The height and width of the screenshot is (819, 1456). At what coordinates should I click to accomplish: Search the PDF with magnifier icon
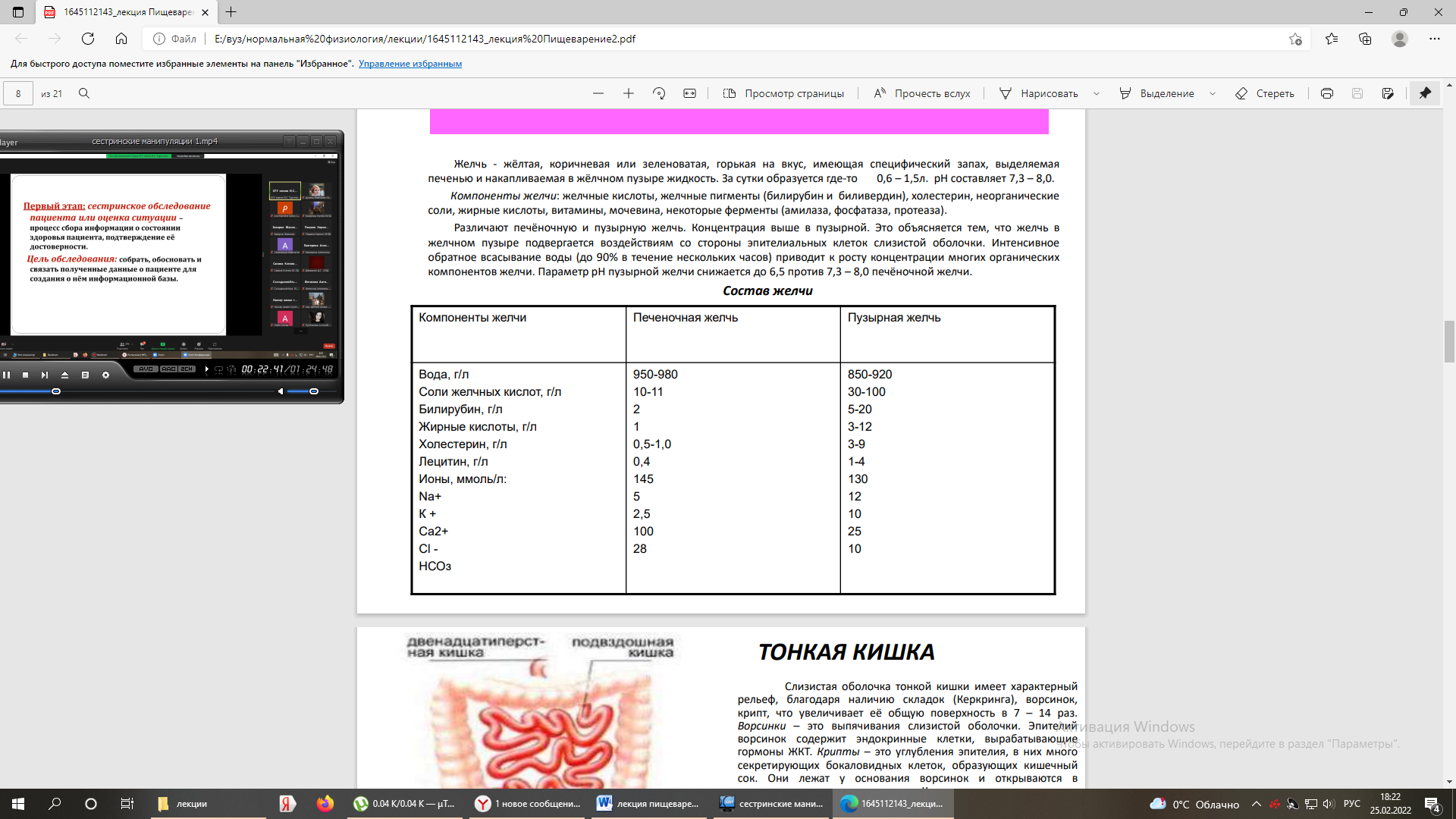[84, 93]
